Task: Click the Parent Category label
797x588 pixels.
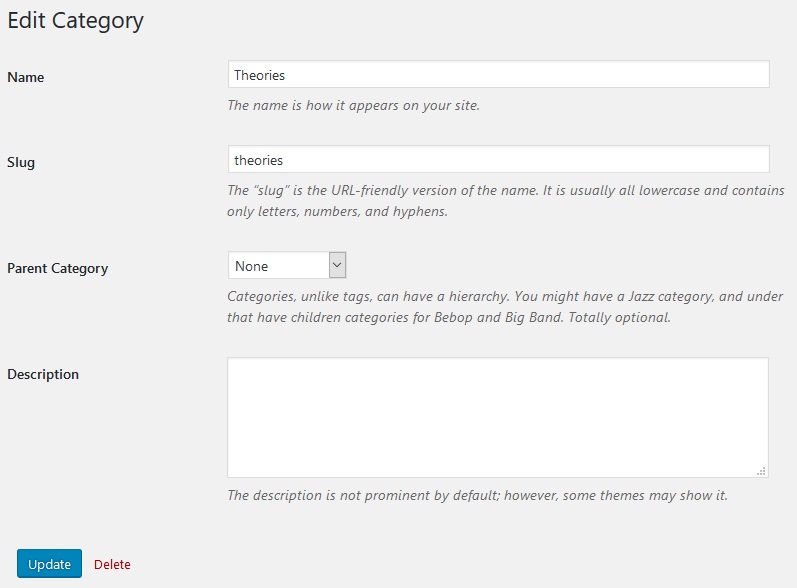Action: pyautogui.click(x=57, y=268)
